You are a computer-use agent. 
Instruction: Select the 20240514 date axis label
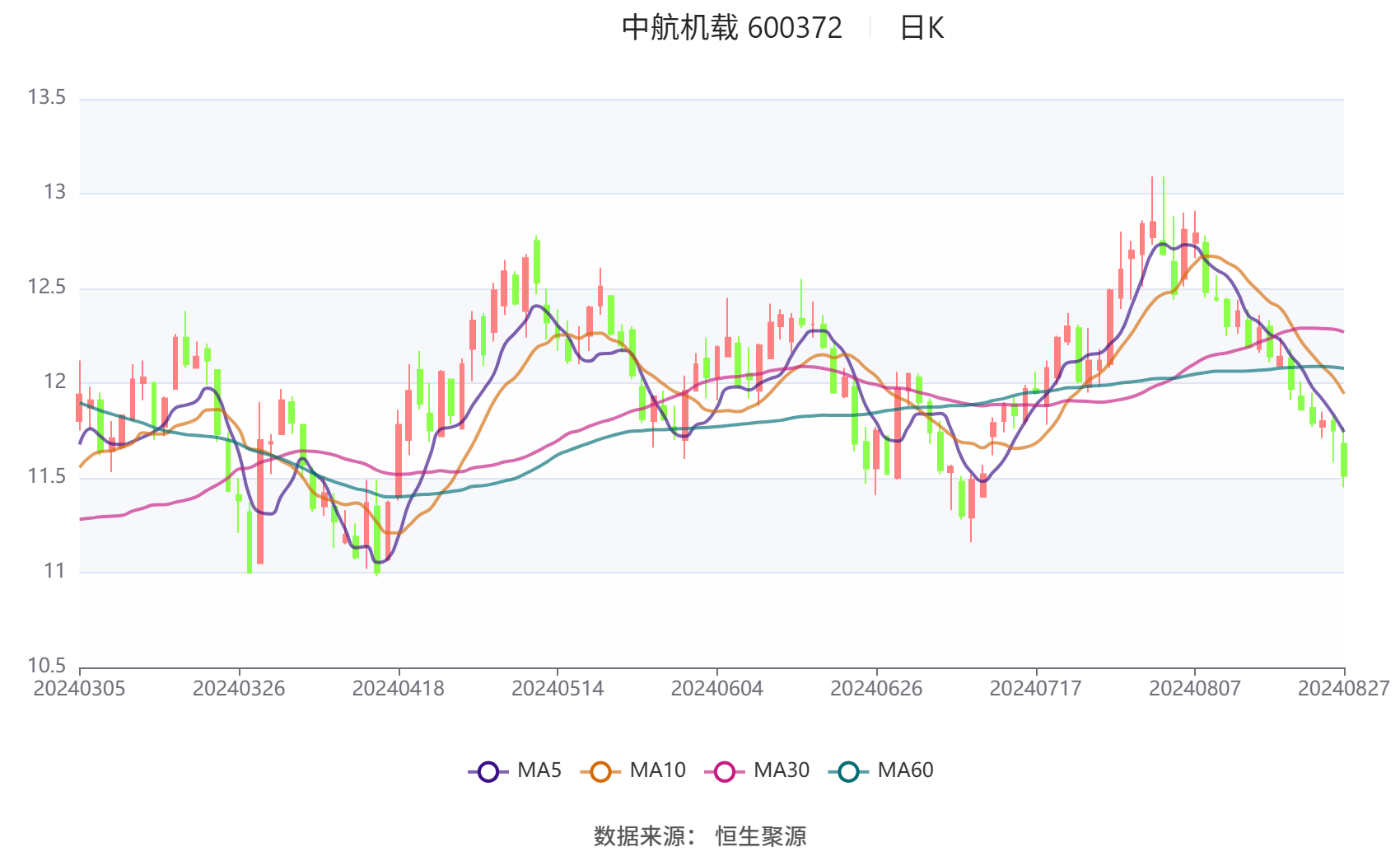[558, 689]
